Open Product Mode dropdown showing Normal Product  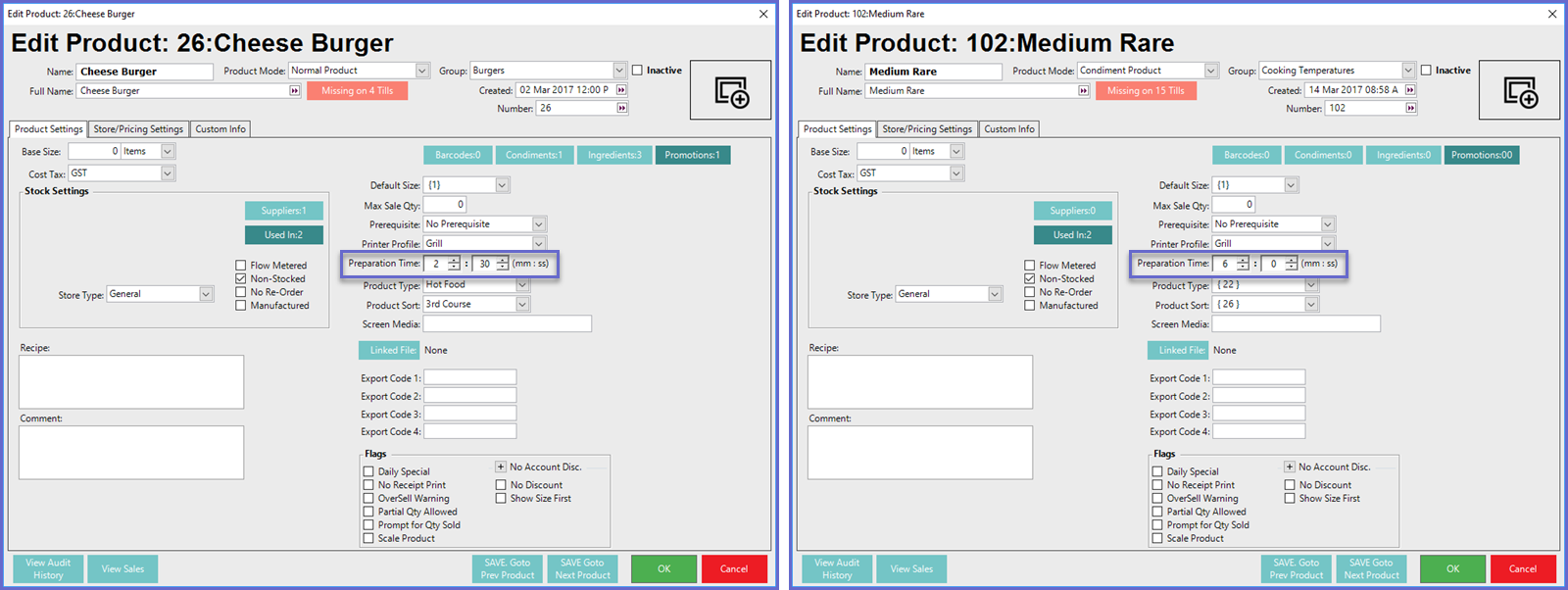point(422,71)
